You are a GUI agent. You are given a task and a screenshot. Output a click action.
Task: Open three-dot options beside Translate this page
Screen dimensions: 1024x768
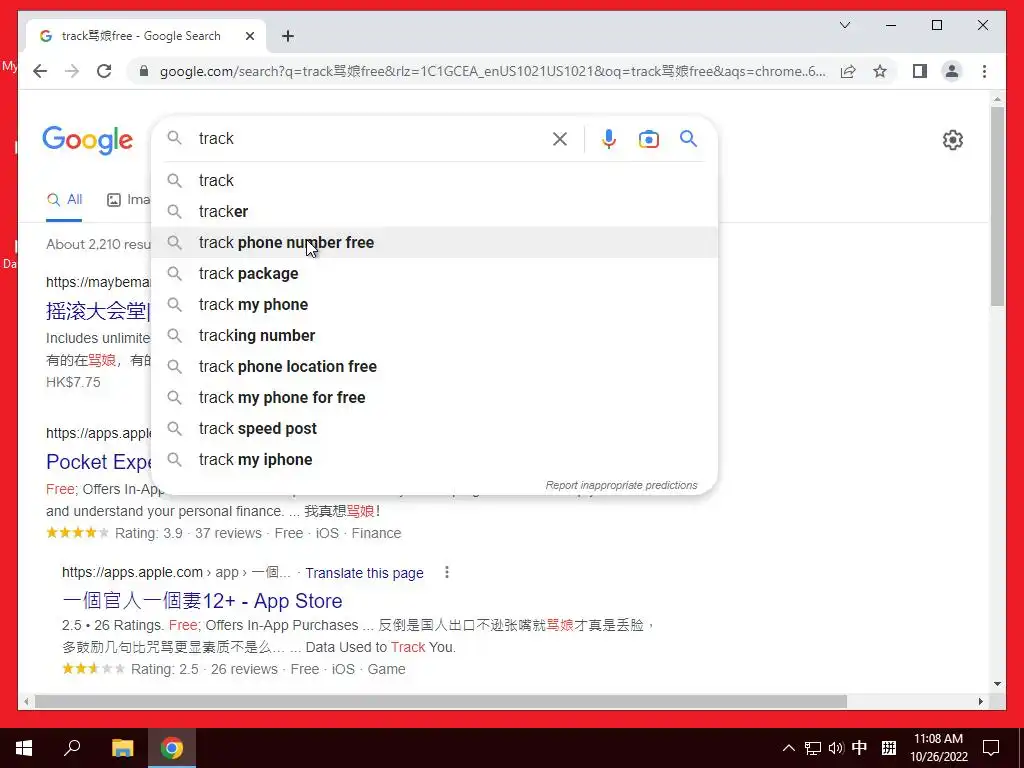pyautogui.click(x=447, y=572)
